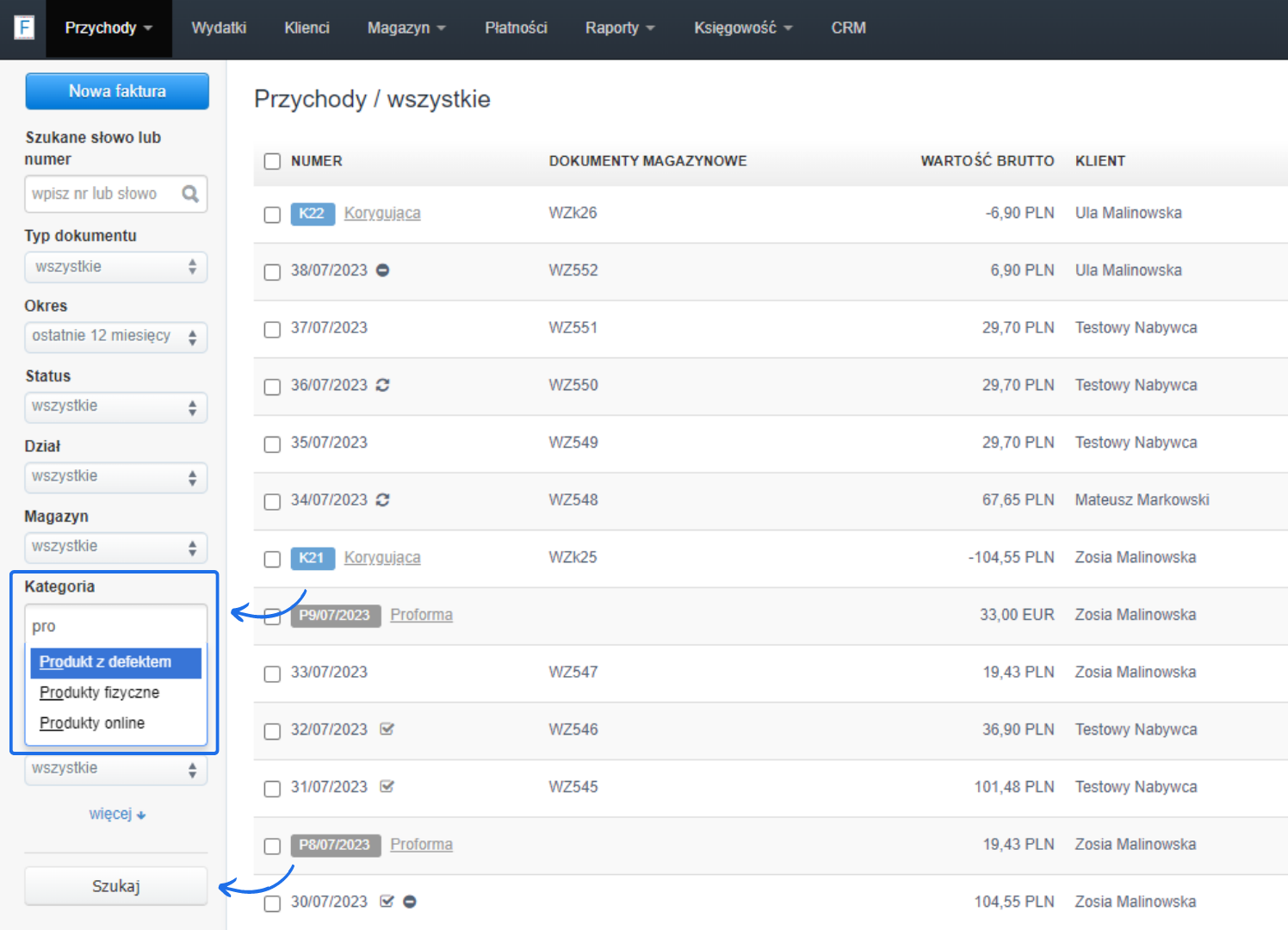Click status icon next to invoice 38/07/2023
This screenshot has height=930, width=1288.
click(x=383, y=270)
